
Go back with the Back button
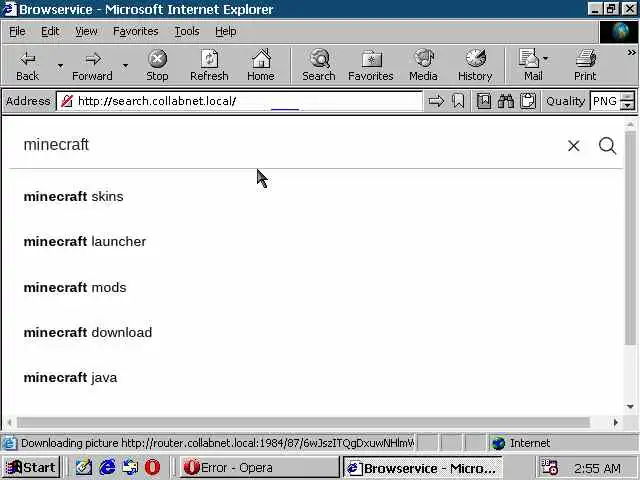(x=27, y=65)
